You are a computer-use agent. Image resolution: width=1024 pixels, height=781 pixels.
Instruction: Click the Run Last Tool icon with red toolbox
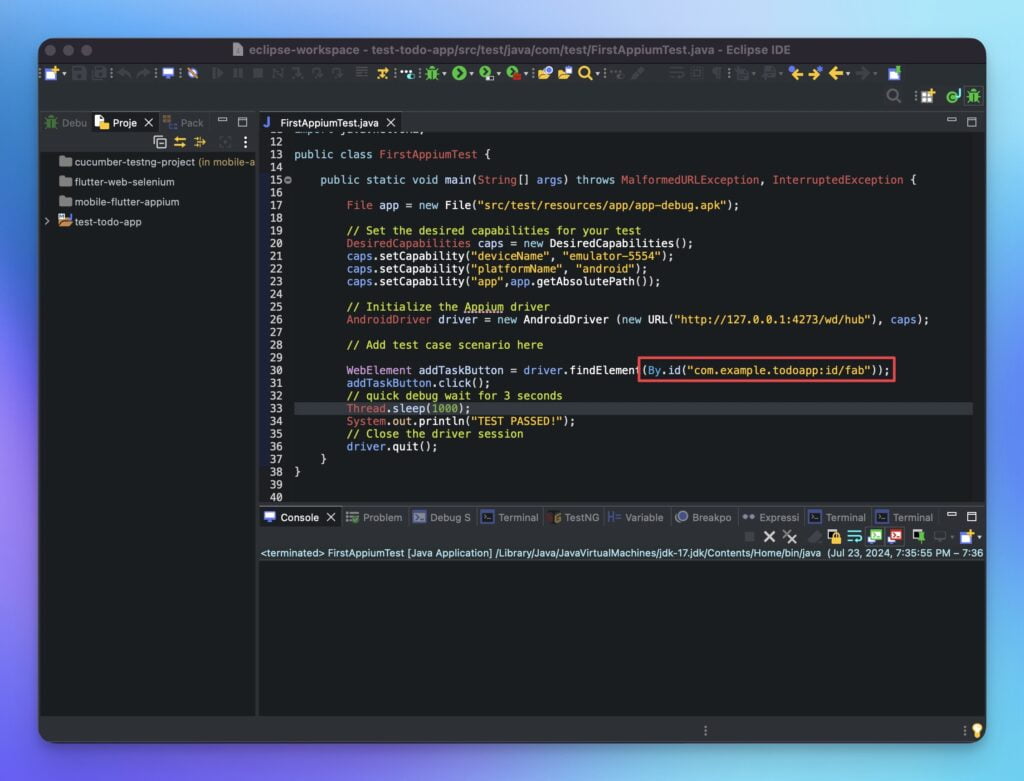(513, 73)
